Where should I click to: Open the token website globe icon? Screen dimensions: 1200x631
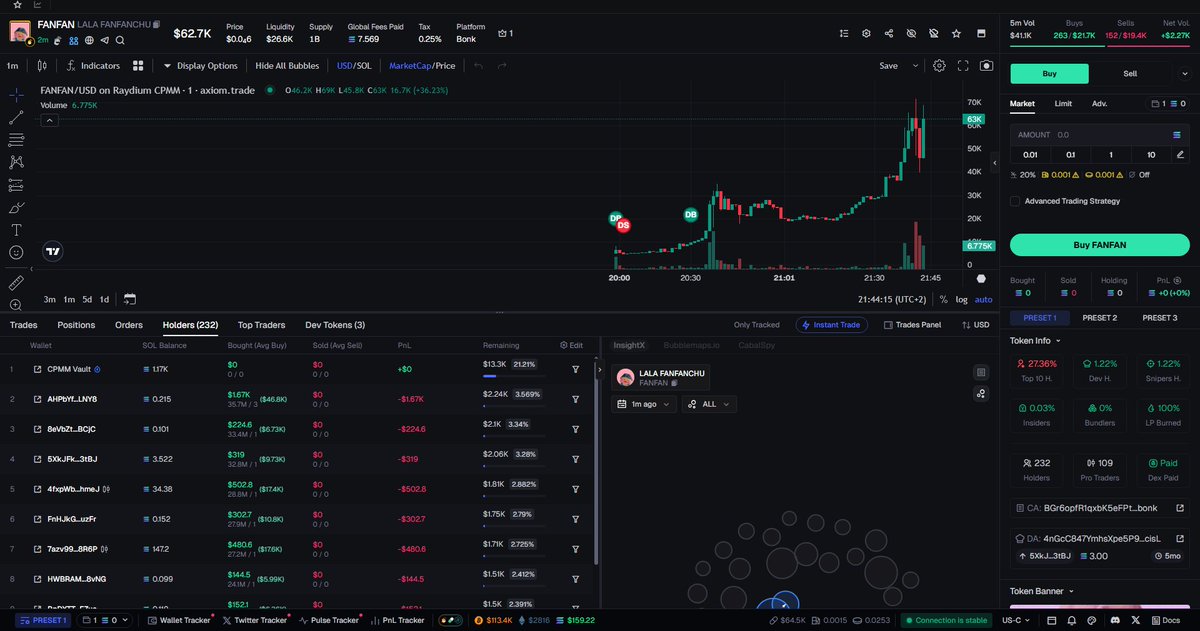coord(89,40)
